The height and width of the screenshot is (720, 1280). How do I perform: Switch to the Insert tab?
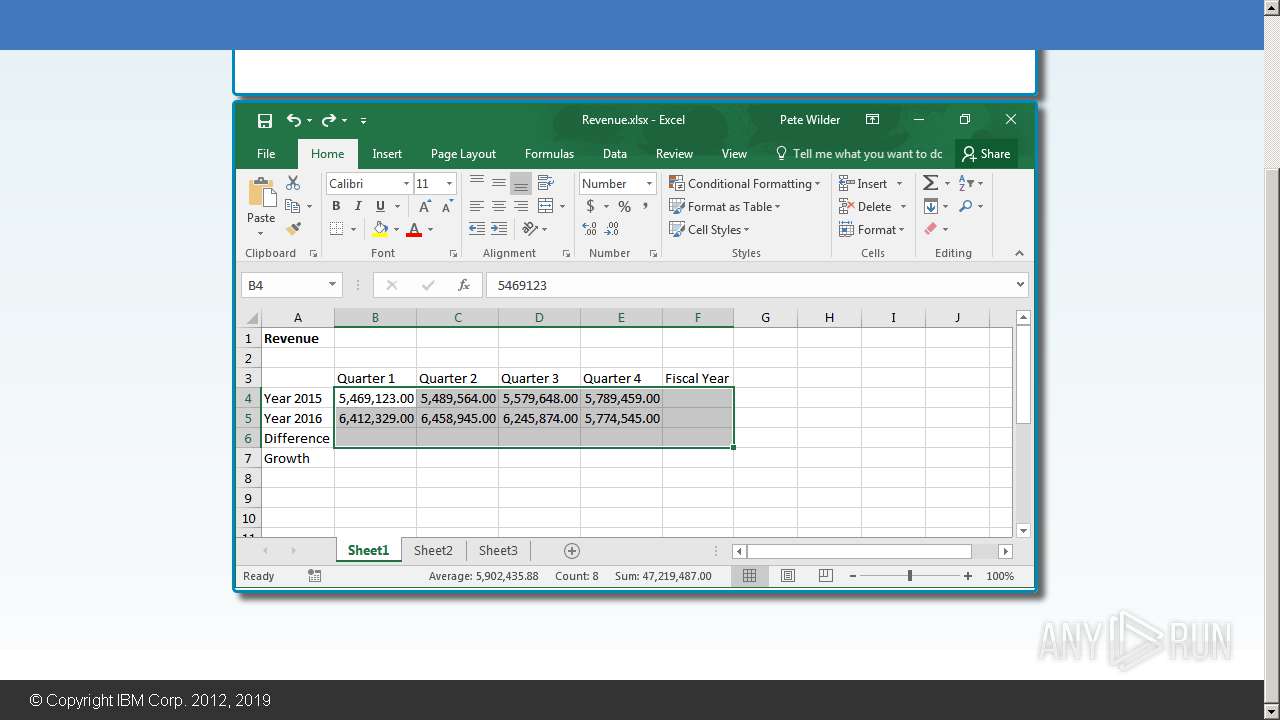click(387, 154)
